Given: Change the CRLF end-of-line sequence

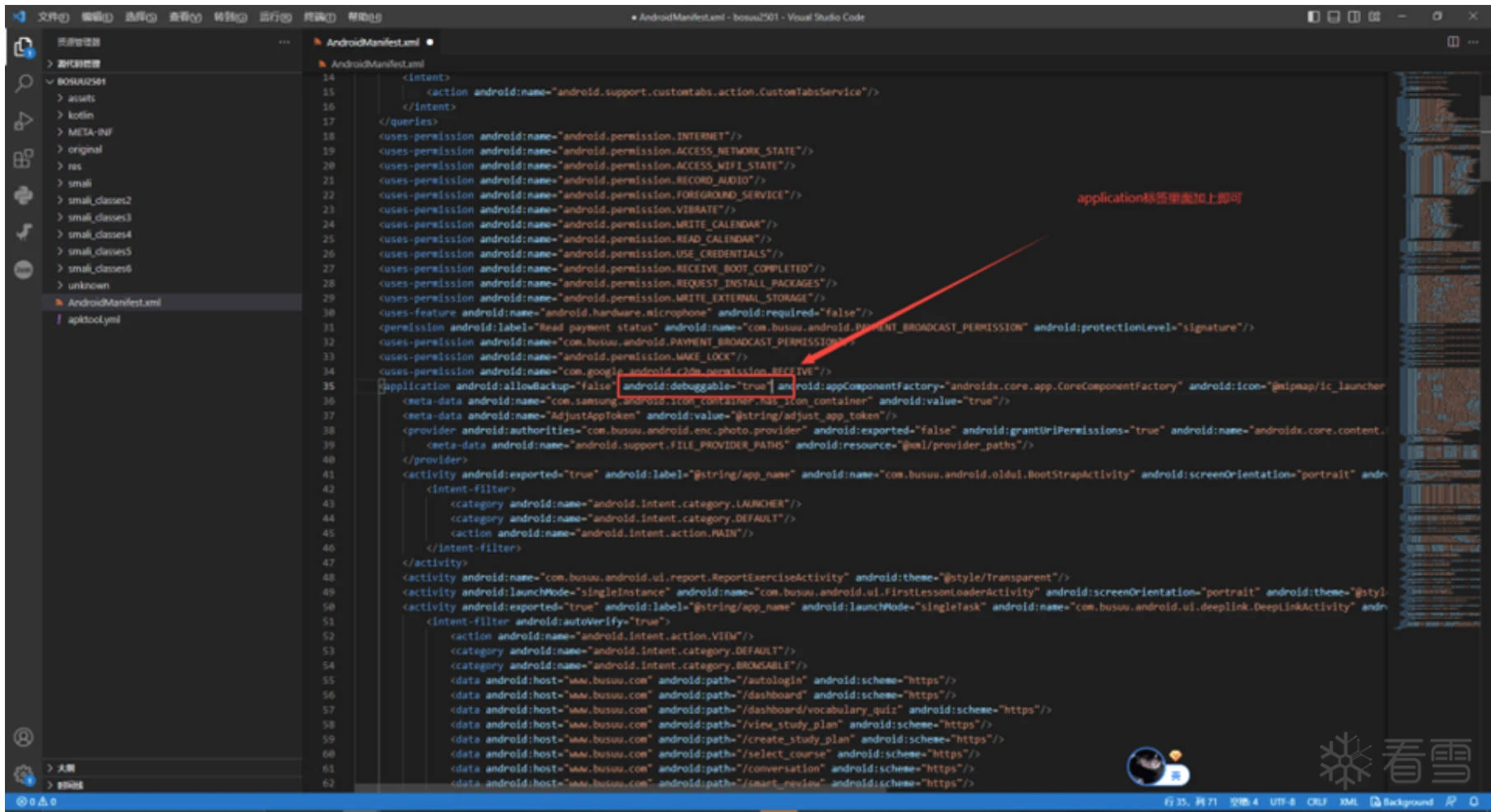Looking at the screenshot, I should coord(1317,801).
